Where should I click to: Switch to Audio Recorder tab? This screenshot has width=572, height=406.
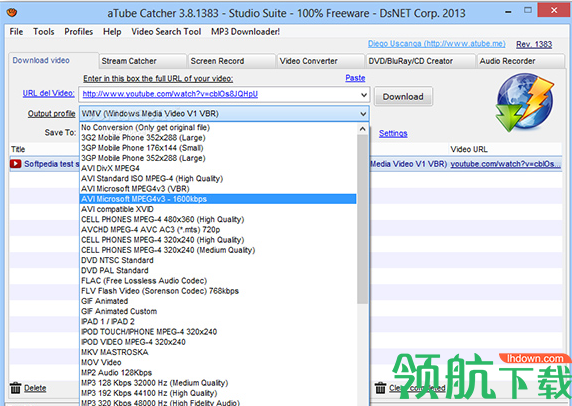click(521, 61)
